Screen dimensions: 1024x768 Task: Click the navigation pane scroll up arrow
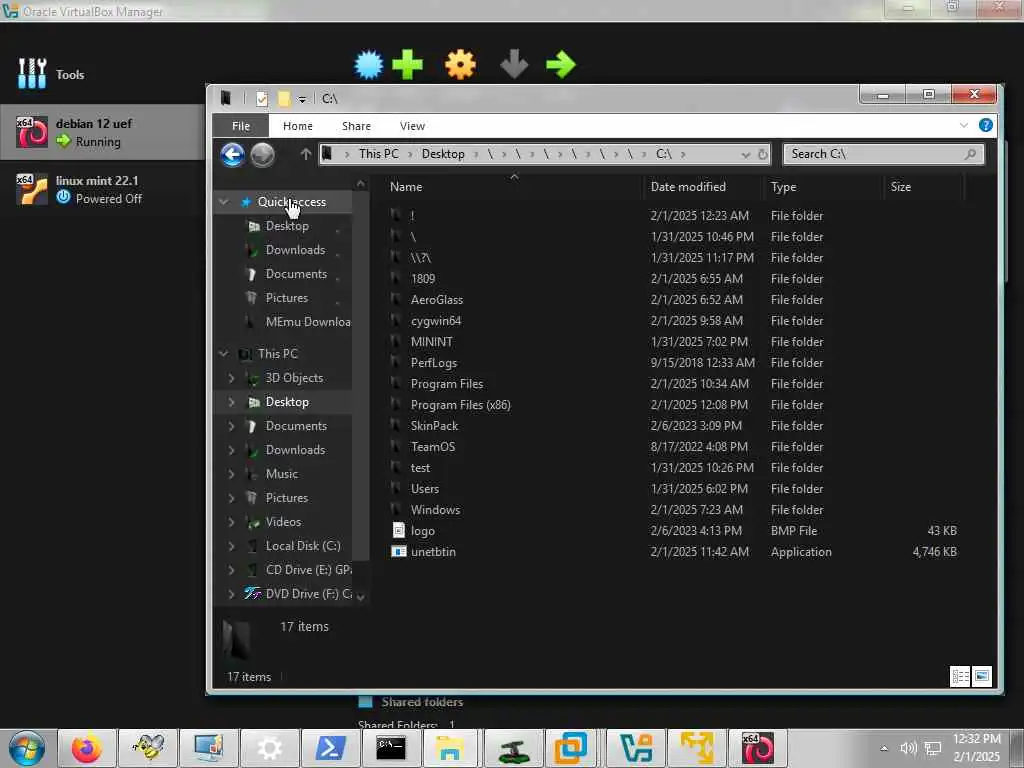[360, 185]
